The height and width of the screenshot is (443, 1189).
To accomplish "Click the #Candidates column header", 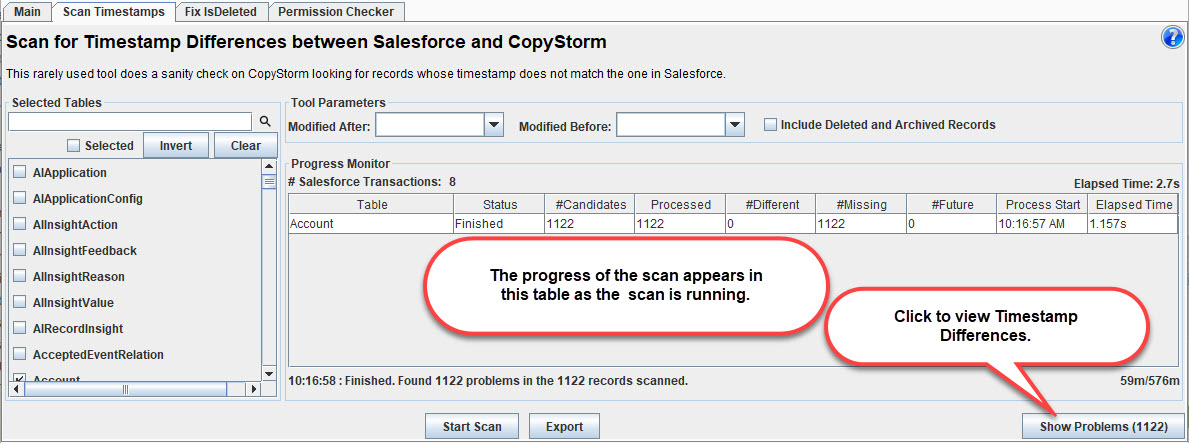I will click(590, 204).
